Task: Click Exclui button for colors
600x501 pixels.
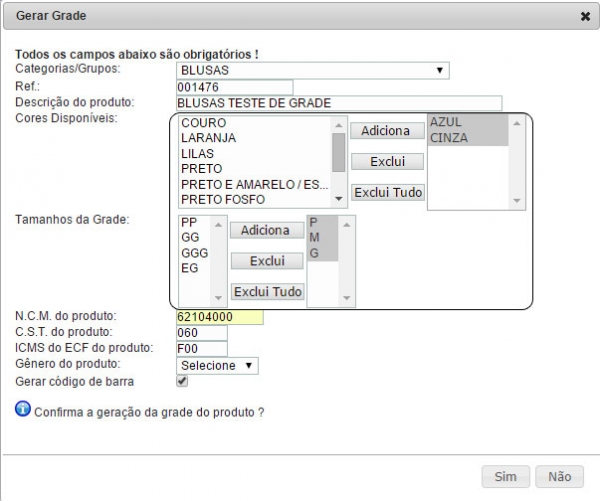Action: click(x=387, y=162)
